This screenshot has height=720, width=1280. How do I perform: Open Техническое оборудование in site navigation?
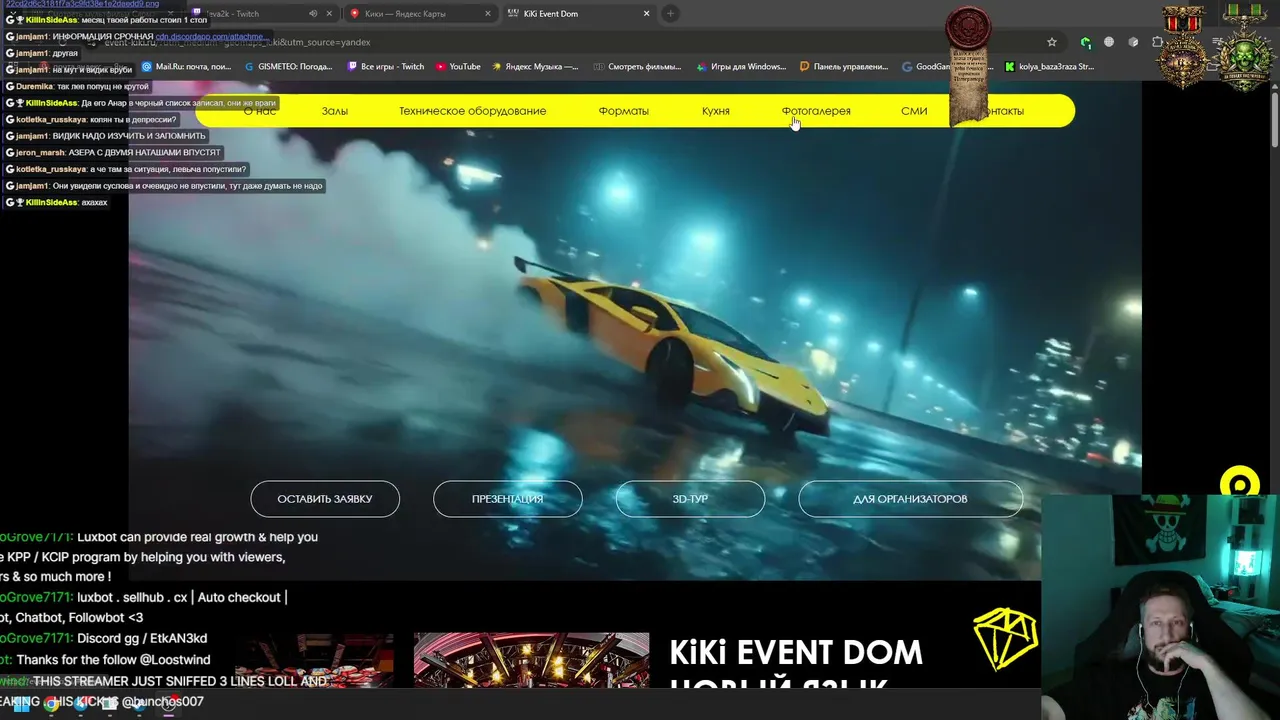click(472, 111)
